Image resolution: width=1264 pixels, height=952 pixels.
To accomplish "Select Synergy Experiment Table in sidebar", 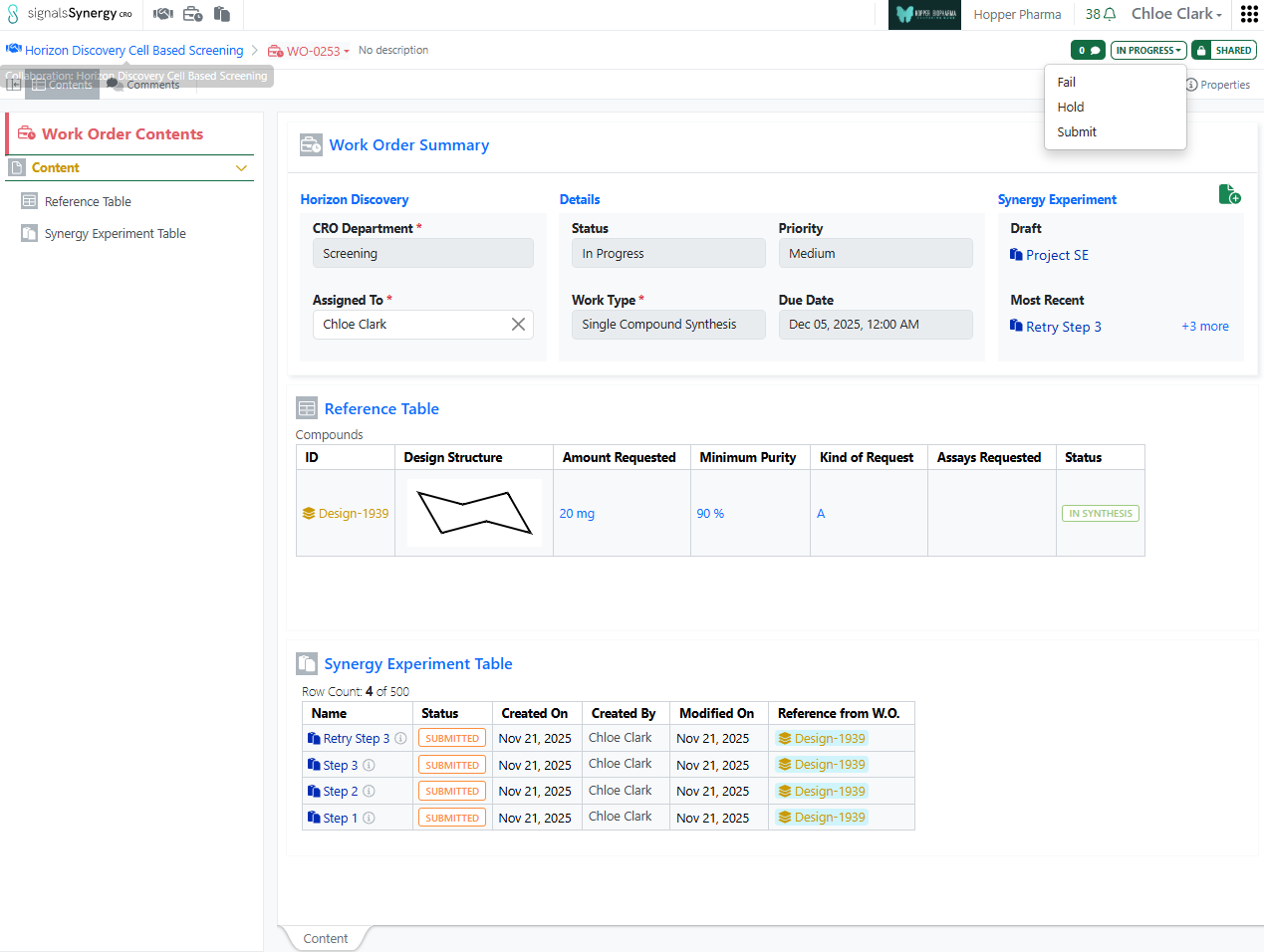I will point(115,234).
